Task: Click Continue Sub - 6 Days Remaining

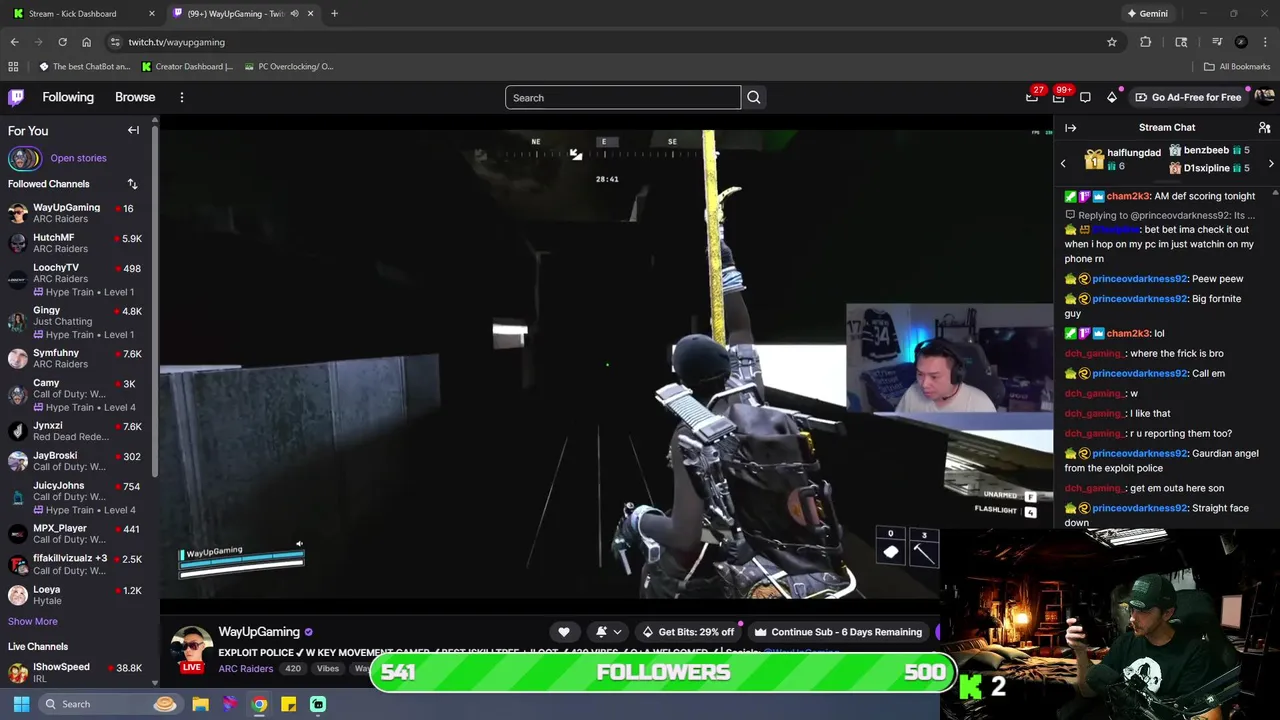Action: (x=838, y=632)
